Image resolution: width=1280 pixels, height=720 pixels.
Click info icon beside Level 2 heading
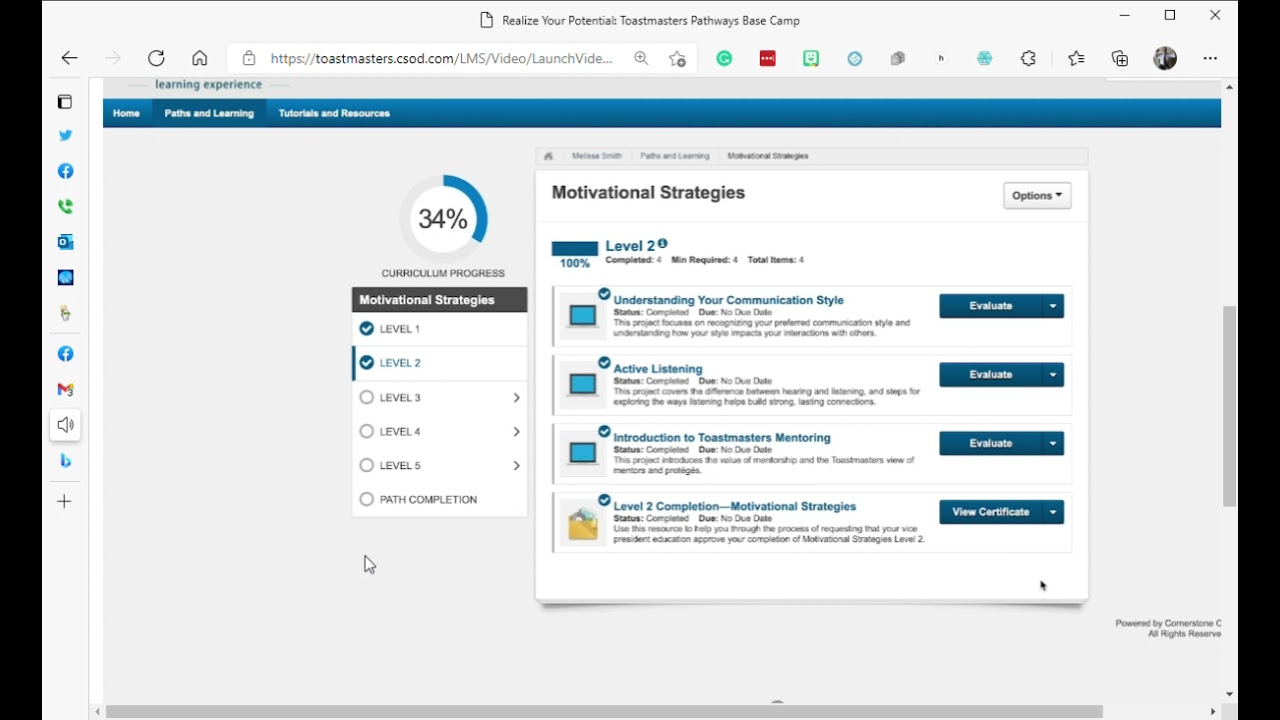pyautogui.click(x=662, y=244)
